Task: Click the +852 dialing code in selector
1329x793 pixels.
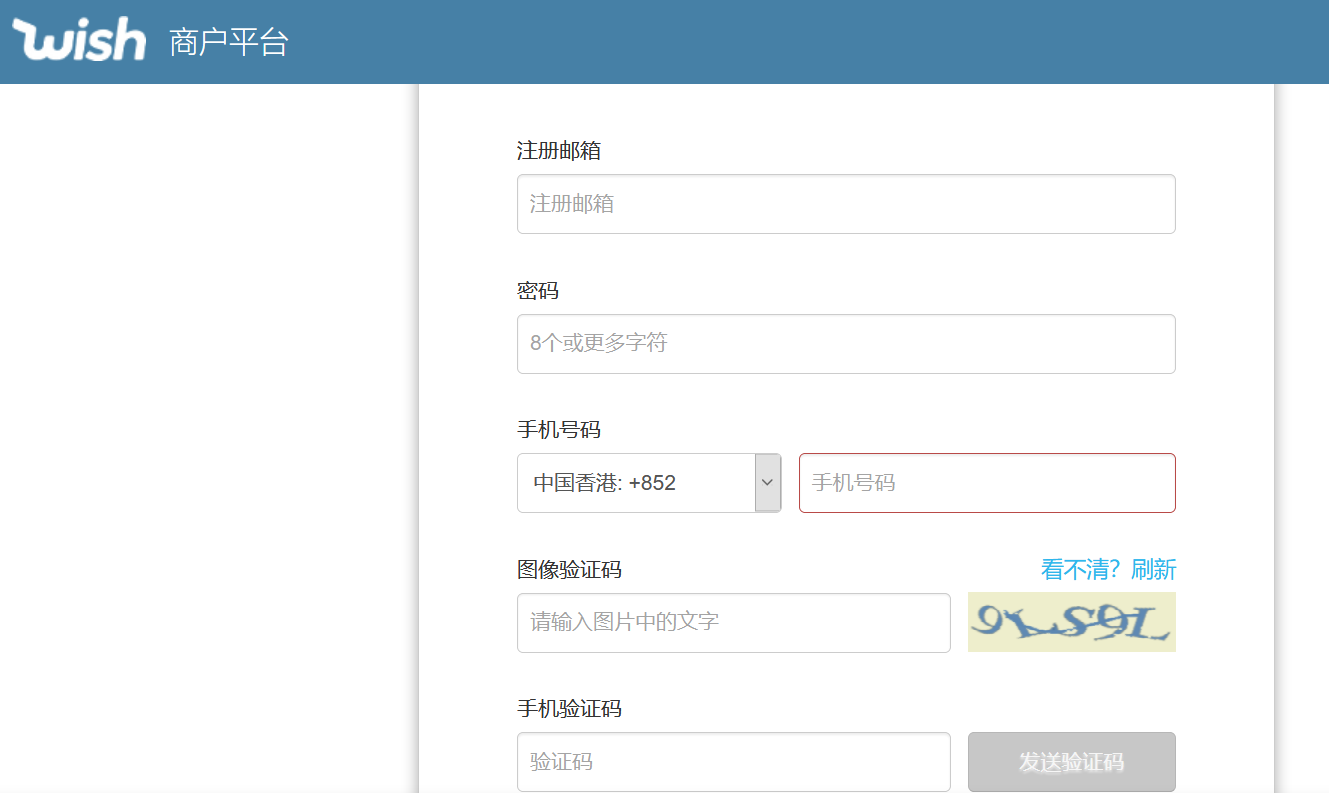Action: click(x=652, y=483)
